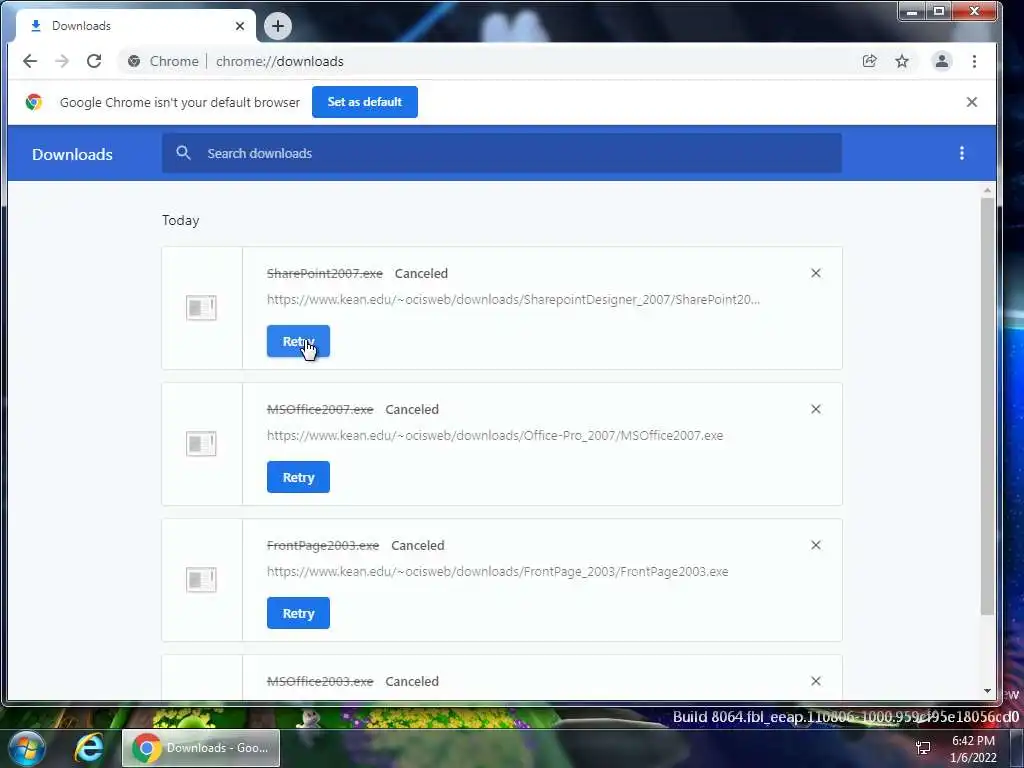Open a new tab with the plus button

coord(278,26)
